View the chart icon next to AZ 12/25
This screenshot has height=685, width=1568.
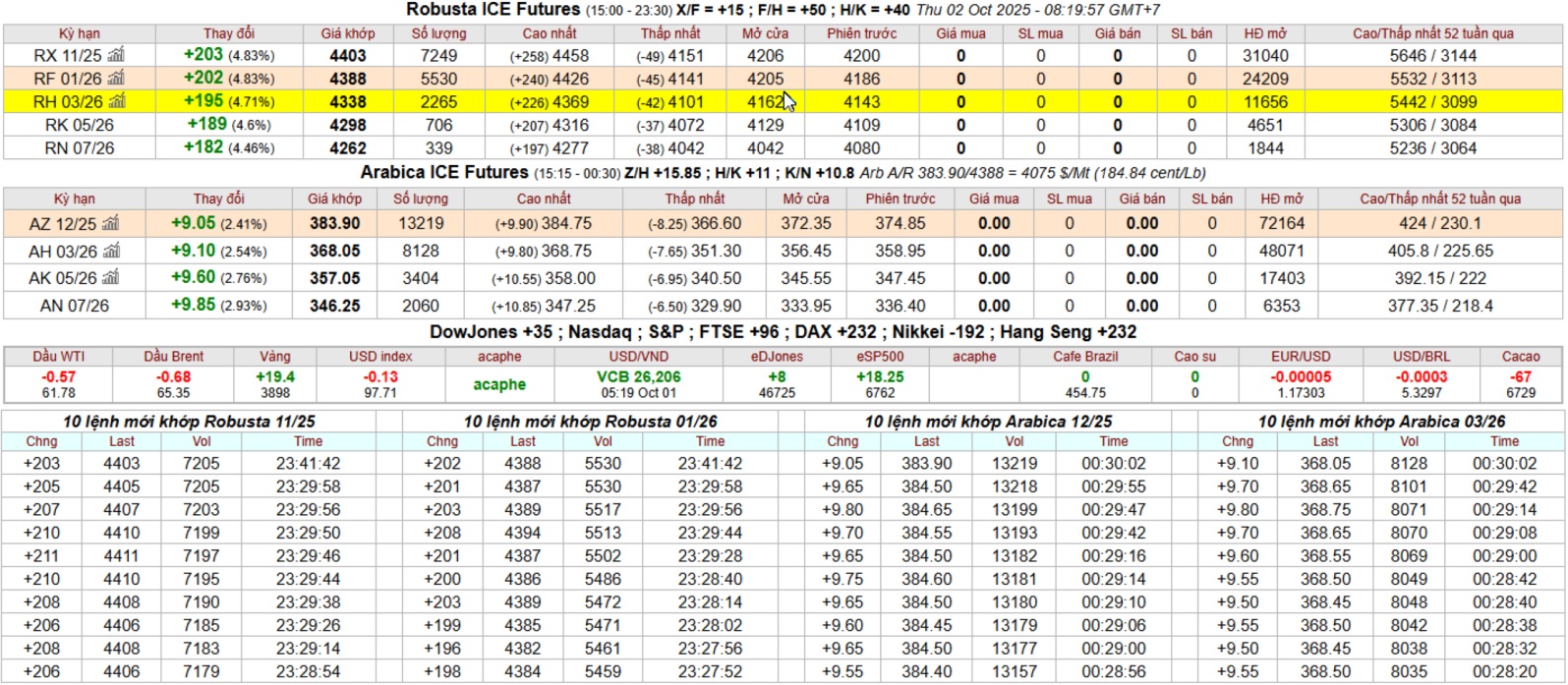[x=110, y=223]
